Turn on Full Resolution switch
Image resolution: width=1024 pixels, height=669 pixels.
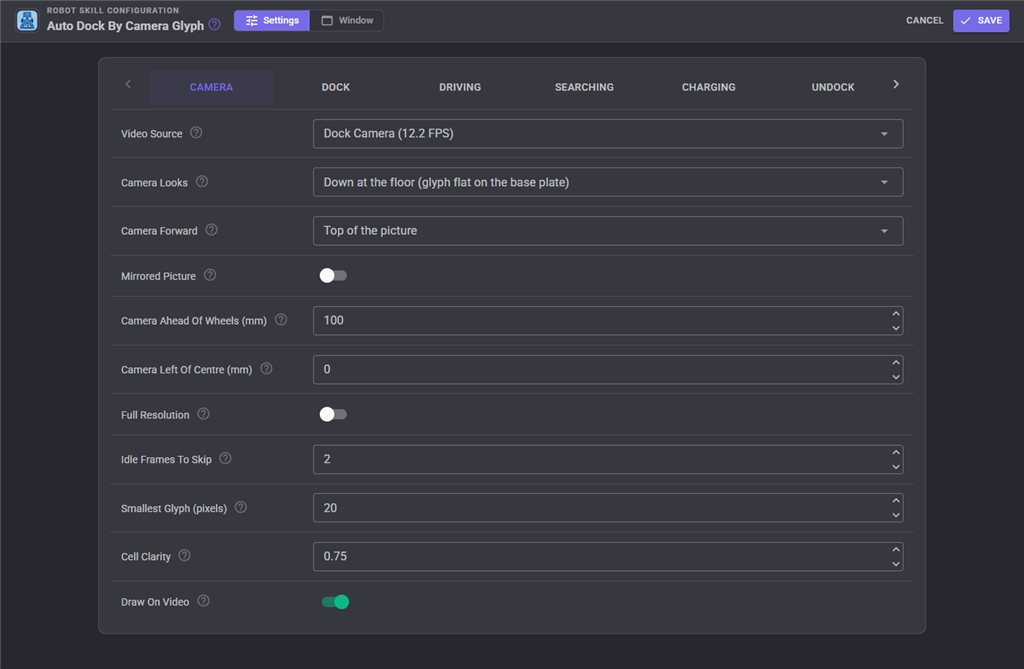(x=333, y=414)
